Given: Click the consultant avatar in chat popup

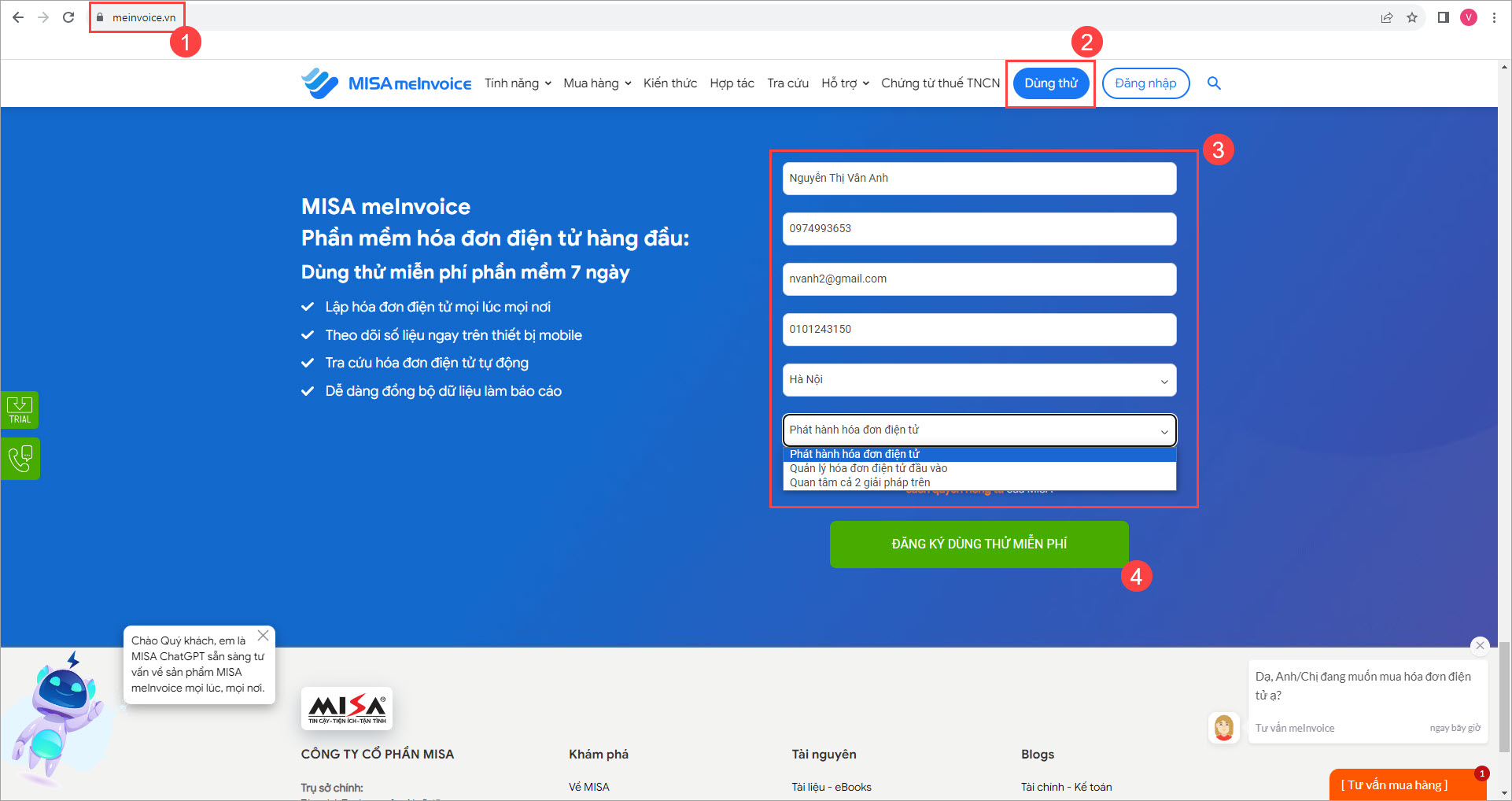Looking at the screenshot, I should tap(1223, 728).
